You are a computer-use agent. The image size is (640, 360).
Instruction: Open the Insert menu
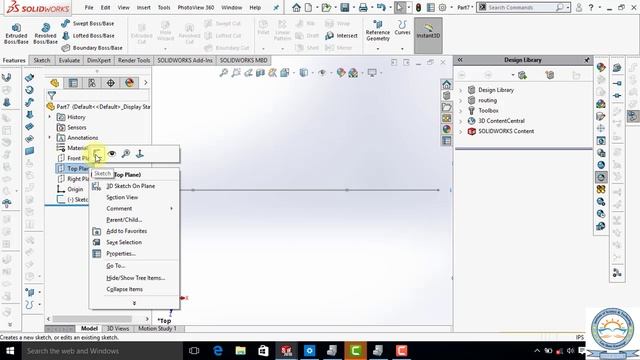[x=144, y=7]
